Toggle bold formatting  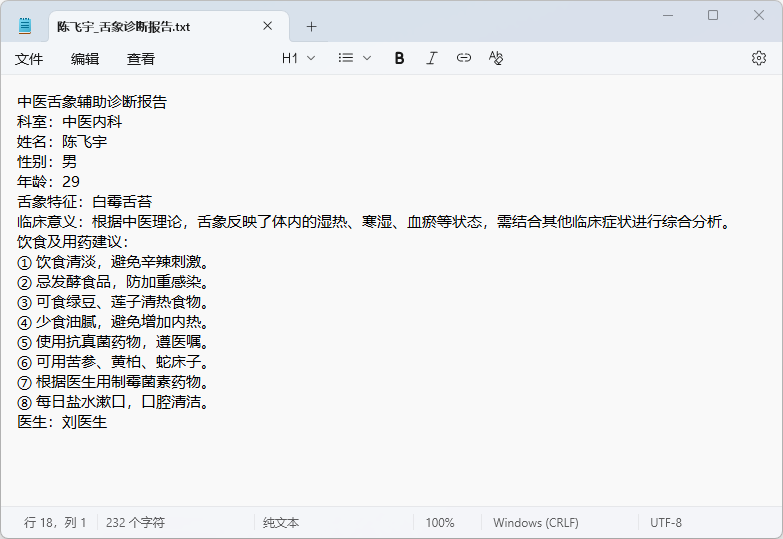(399, 58)
